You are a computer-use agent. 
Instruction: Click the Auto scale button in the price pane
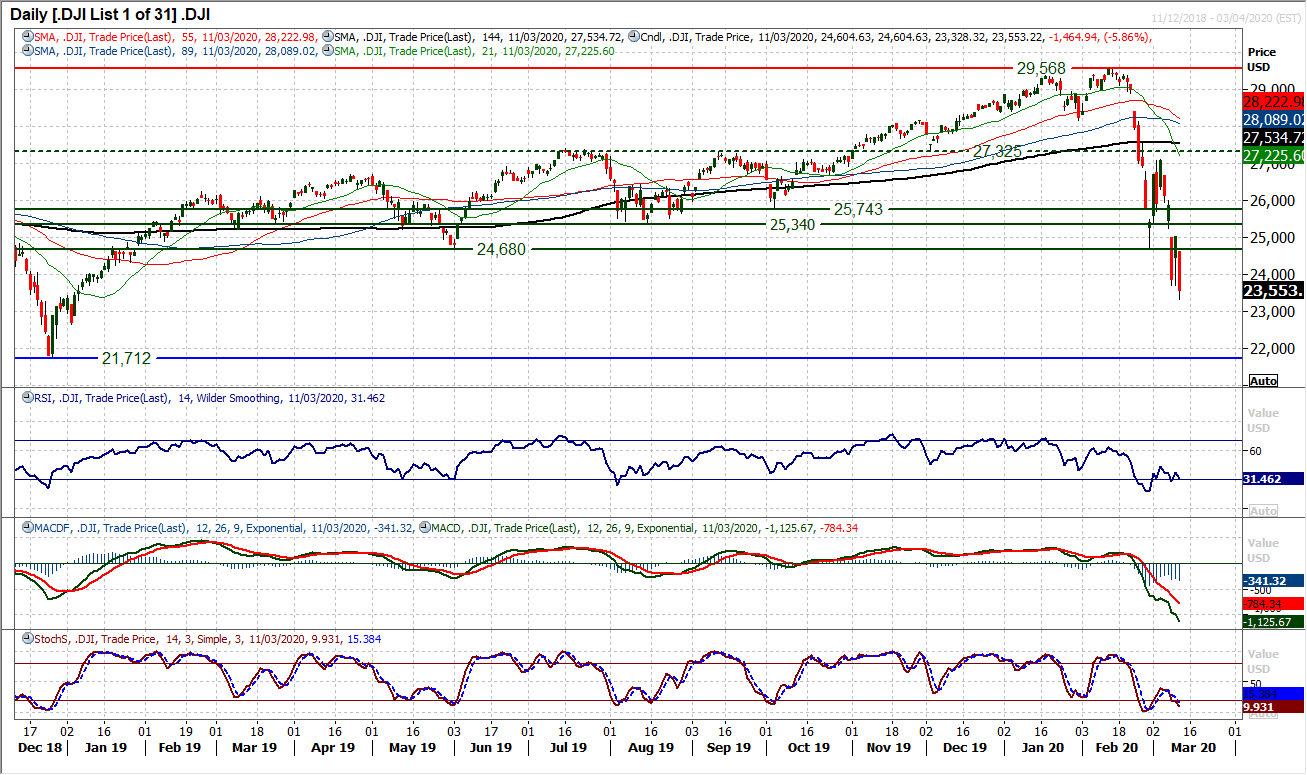[x=1264, y=381]
